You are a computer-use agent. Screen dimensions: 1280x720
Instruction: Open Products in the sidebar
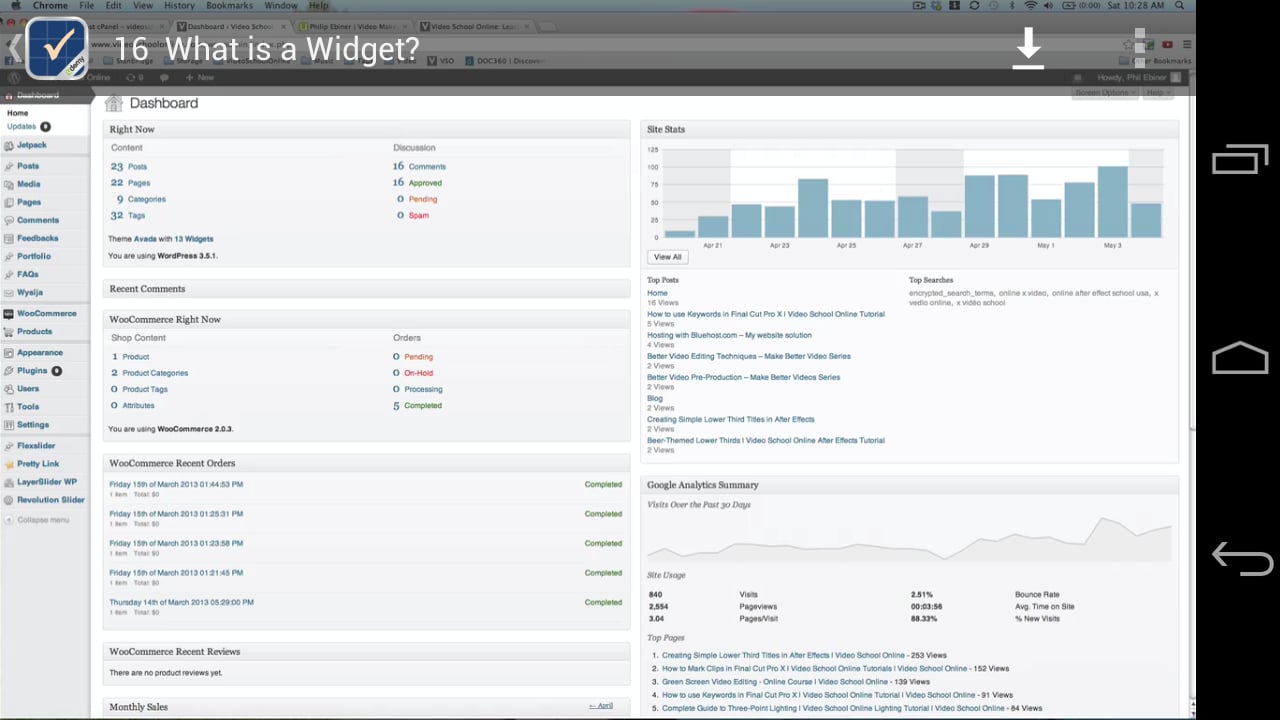tap(35, 331)
